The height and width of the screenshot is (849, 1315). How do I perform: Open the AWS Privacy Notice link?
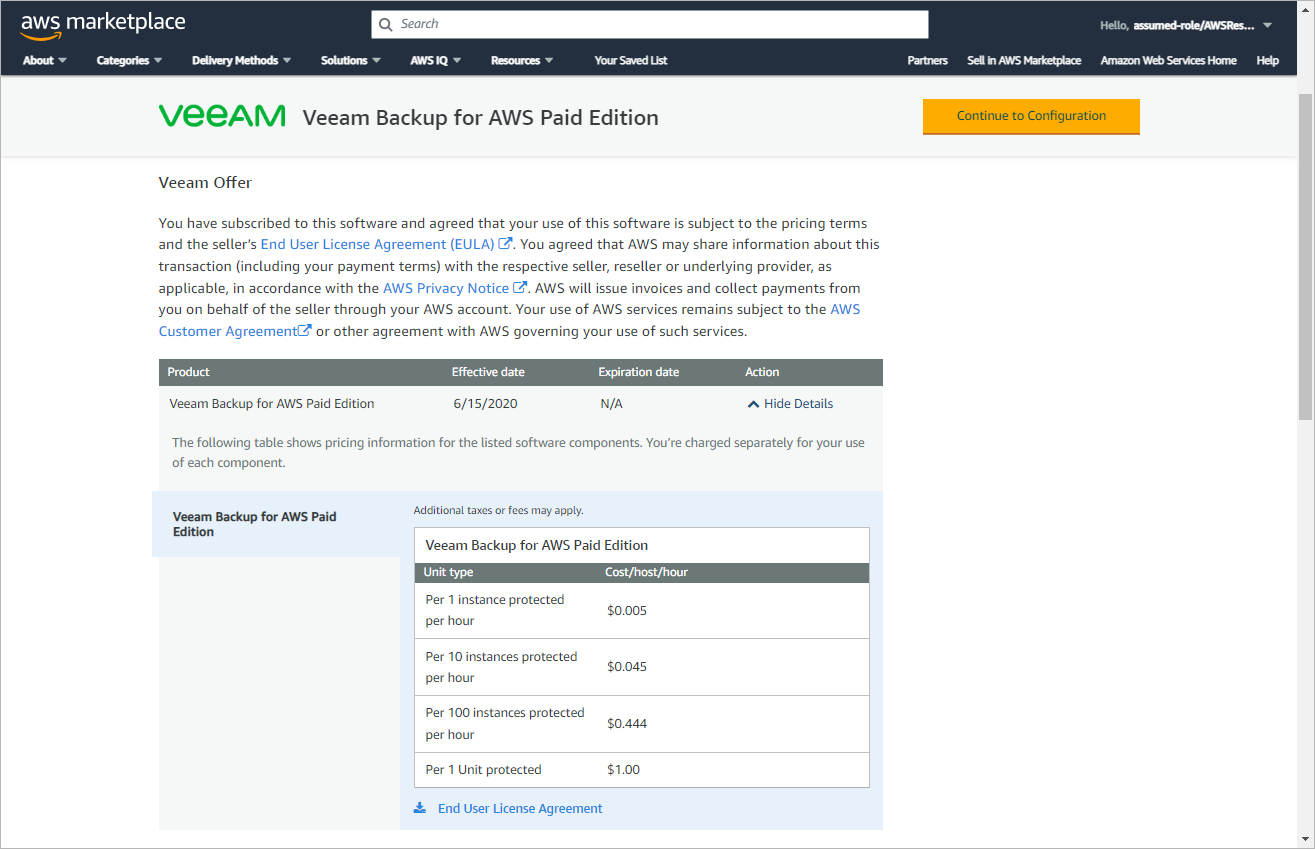(446, 288)
